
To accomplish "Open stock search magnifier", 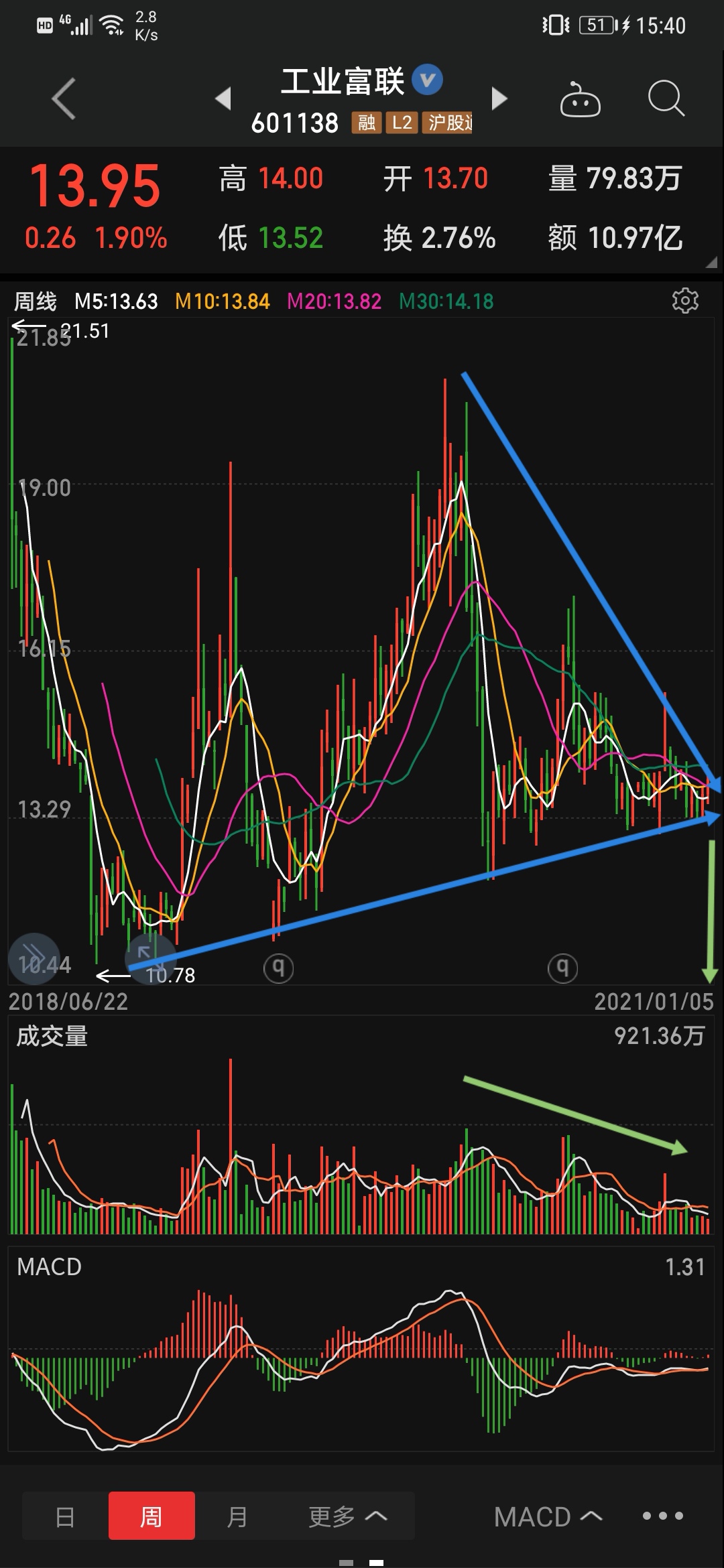I will pyautogui.click(x=666, y=99).
